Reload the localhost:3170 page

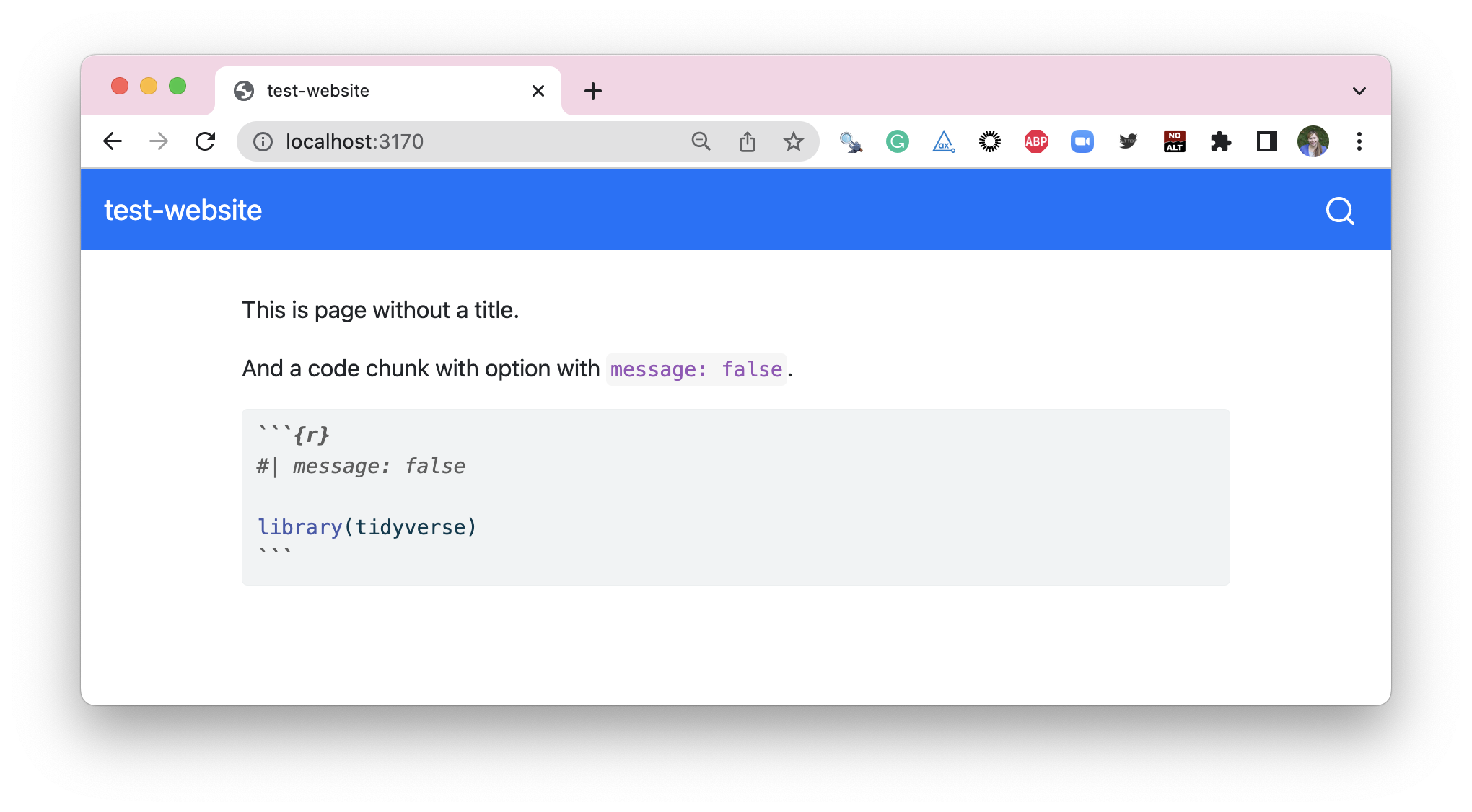pos(206,141)
